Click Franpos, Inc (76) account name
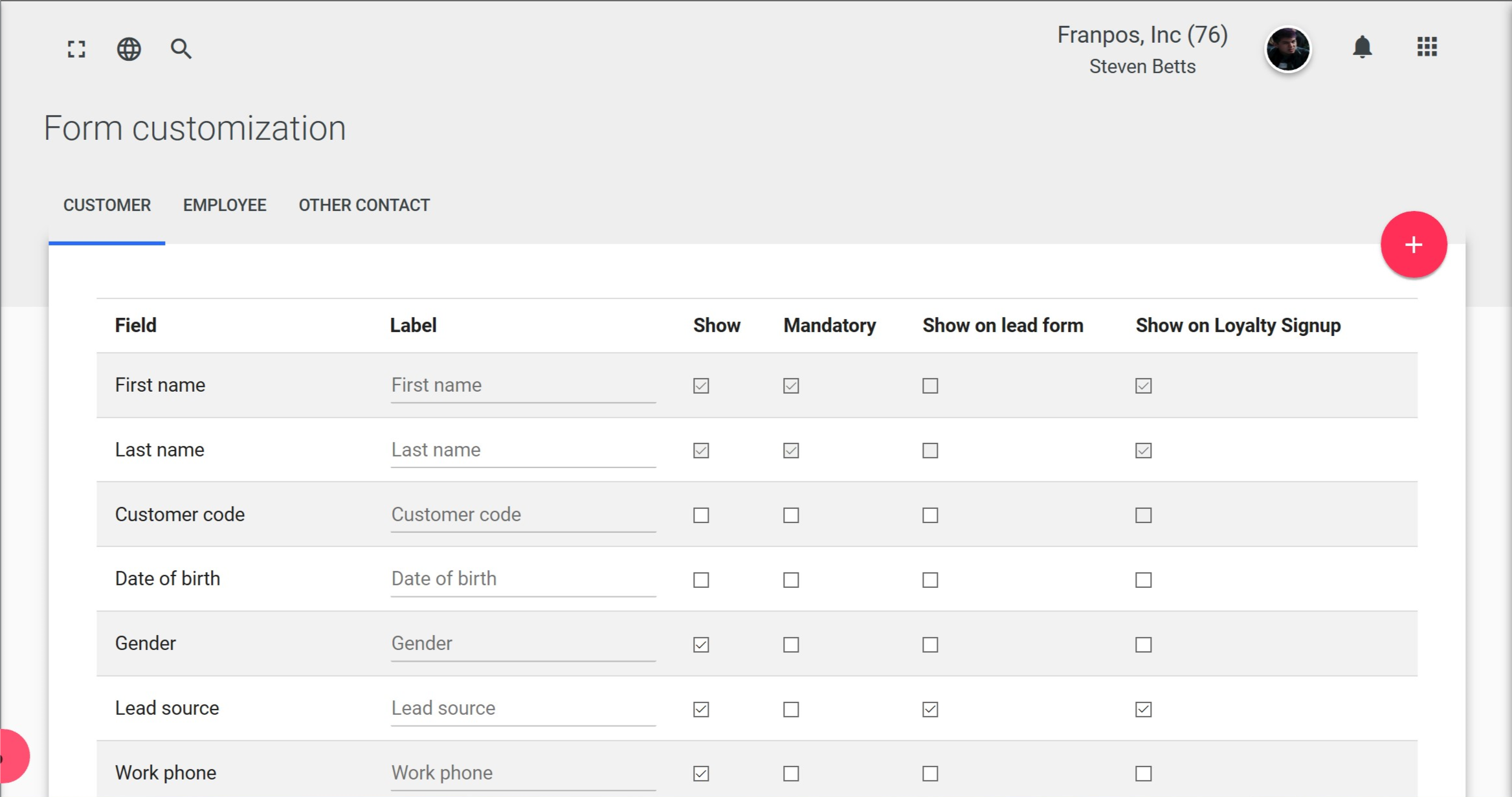The image size is (1512, 797). pos(1142,35)
